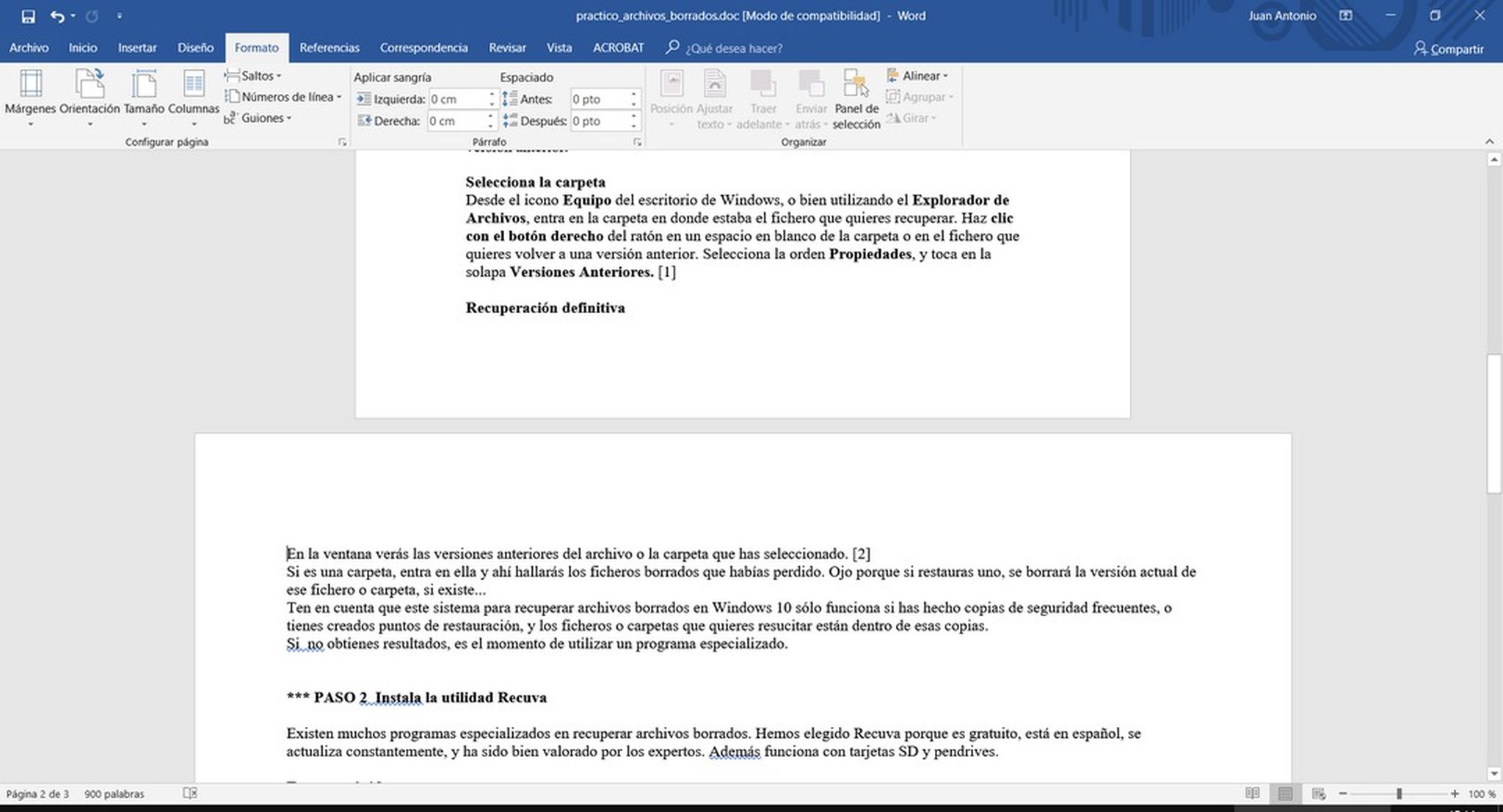Viewport: 1503px width, 812px height.
Task: Click the vertical scrollbar up arrow
Action: (1493, 159)
